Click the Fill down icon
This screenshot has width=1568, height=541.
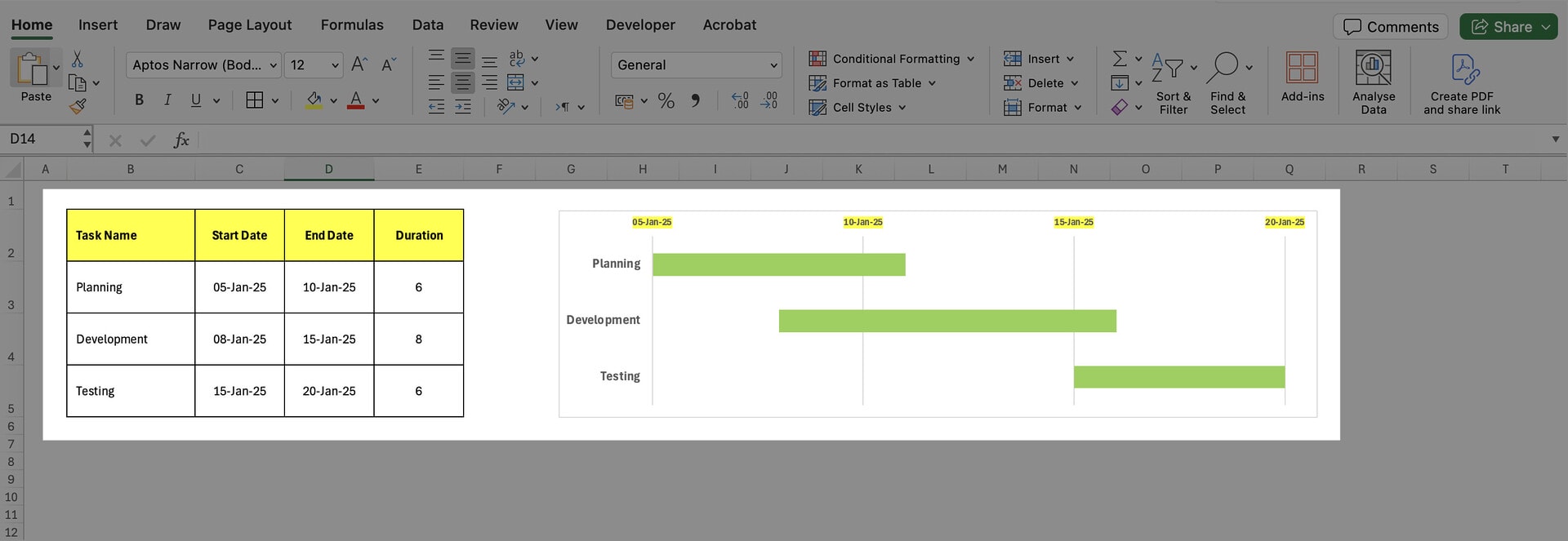[x=1120, y=82]
